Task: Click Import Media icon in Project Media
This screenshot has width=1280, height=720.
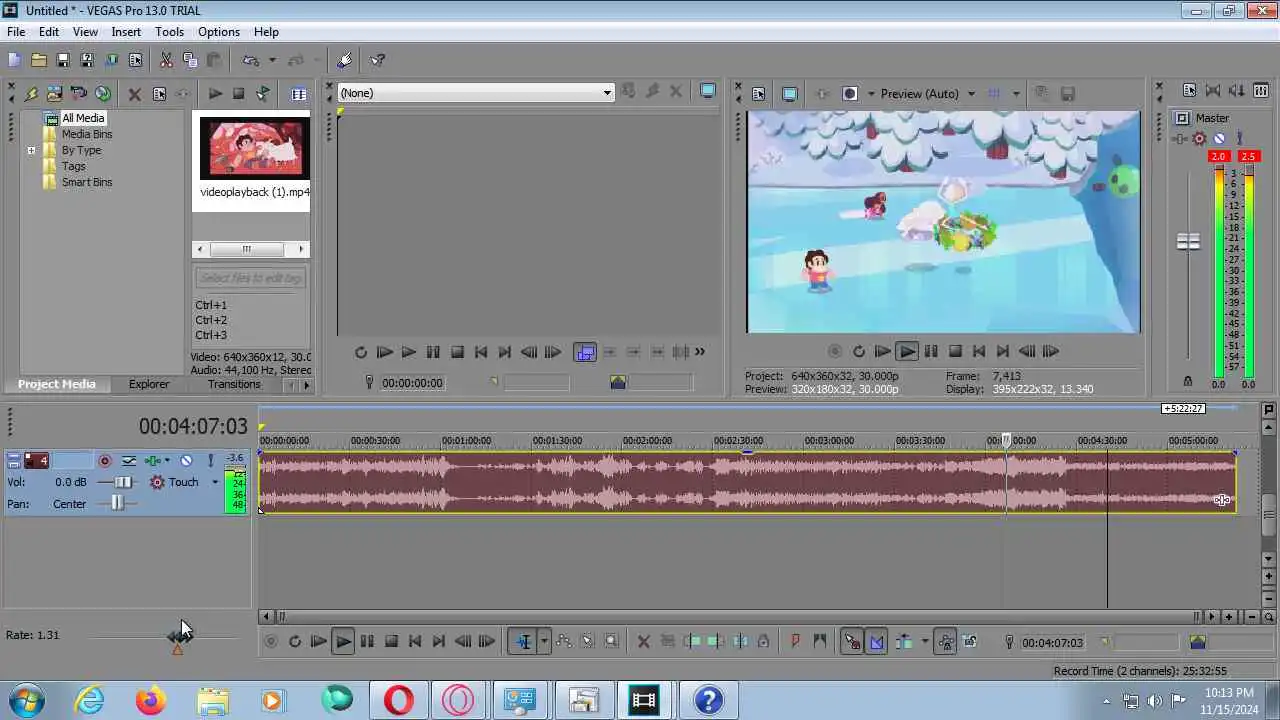Action: point(54,94)
